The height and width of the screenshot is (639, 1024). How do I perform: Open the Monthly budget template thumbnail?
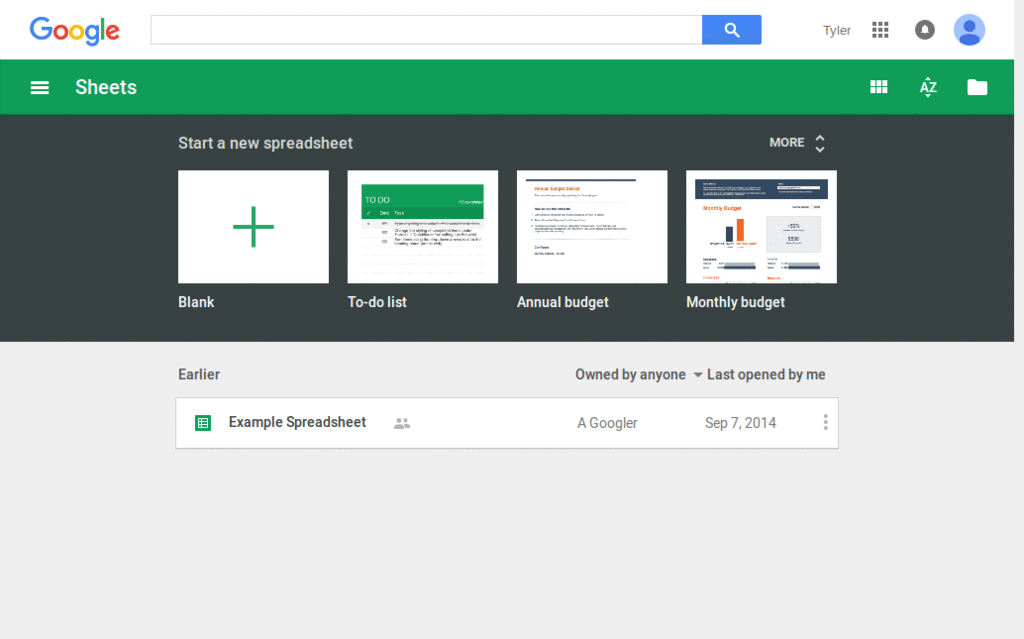[x=761, y=227]
